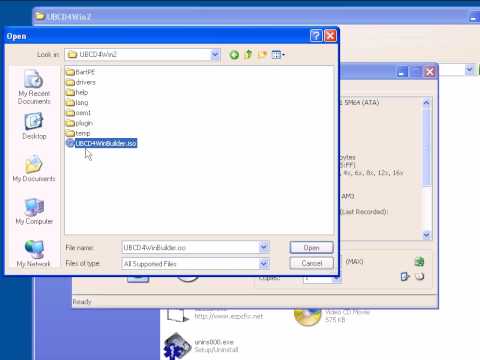Select the drivers folder
The image size is (480, 360).
81,82
